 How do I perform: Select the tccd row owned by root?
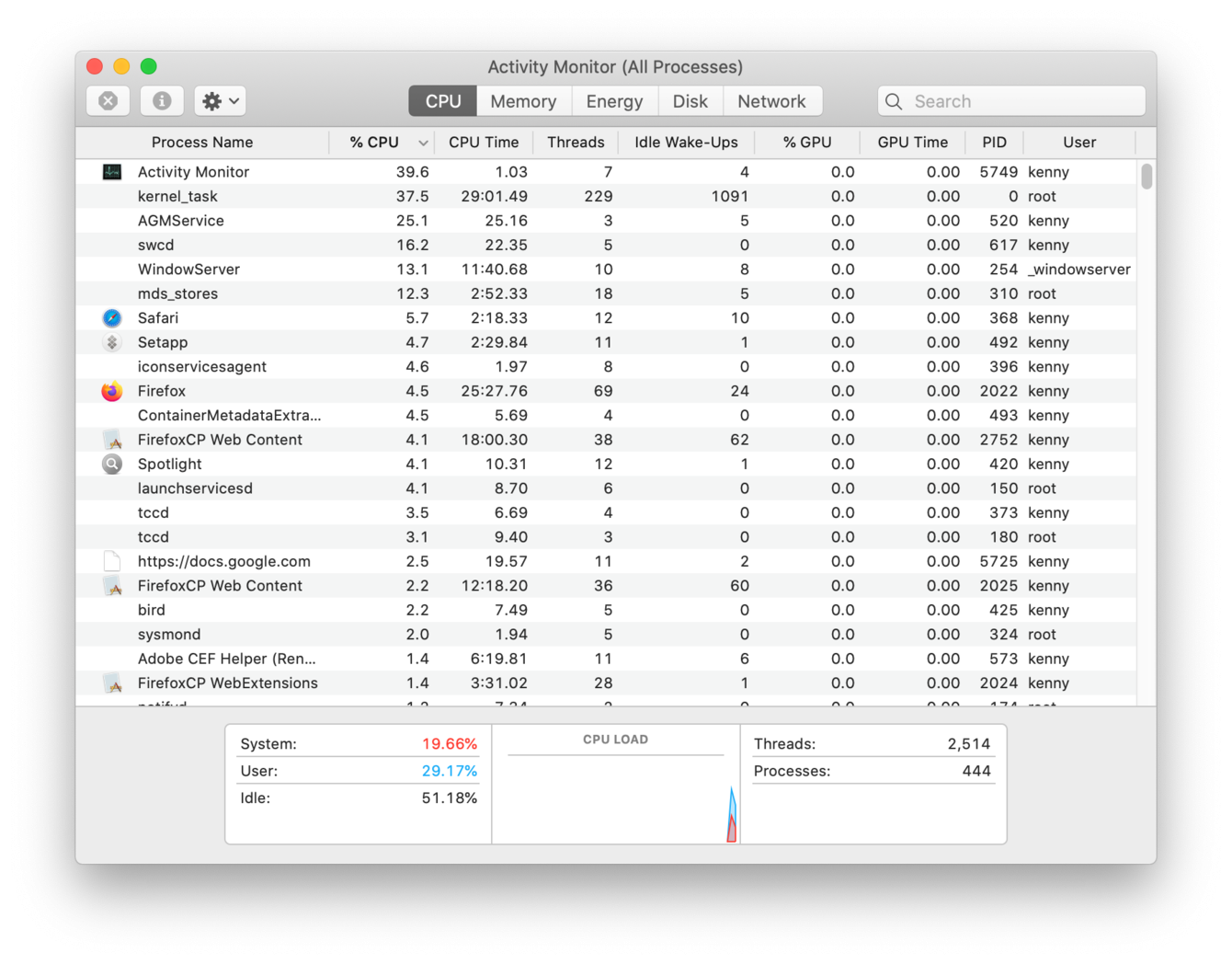click(607, 537)
